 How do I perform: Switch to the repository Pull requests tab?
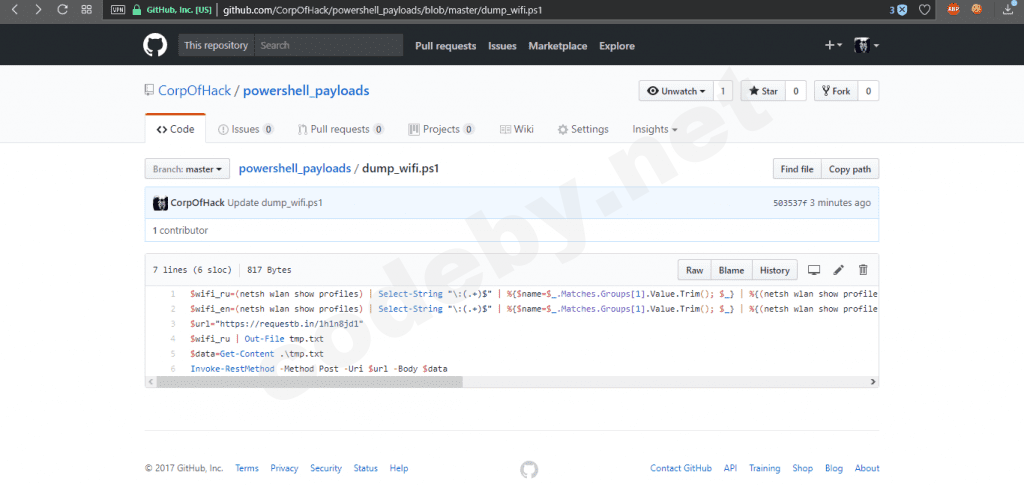click(x=340, y=129)
